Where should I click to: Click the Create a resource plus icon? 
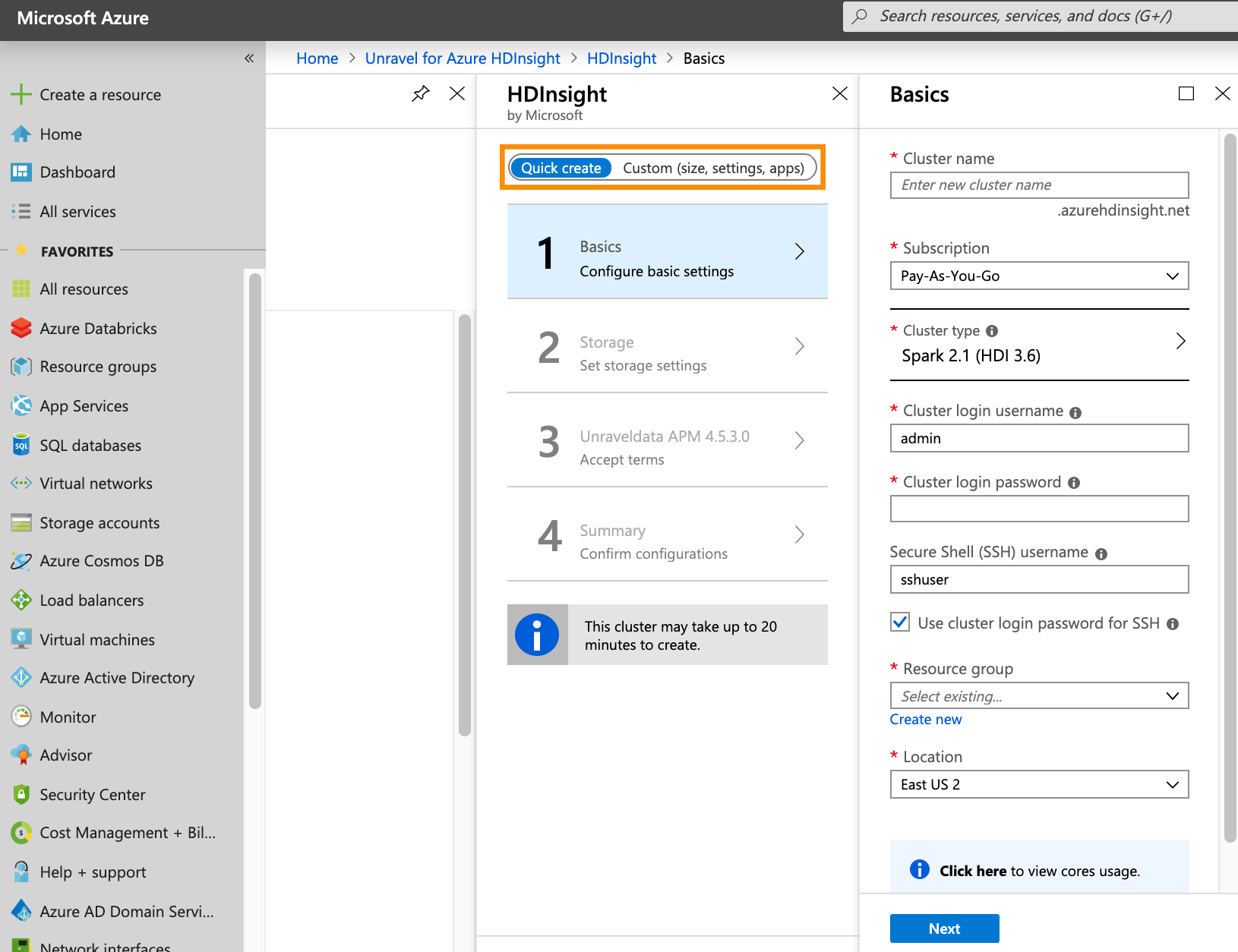pyautogui.click(x=21, y=94)
